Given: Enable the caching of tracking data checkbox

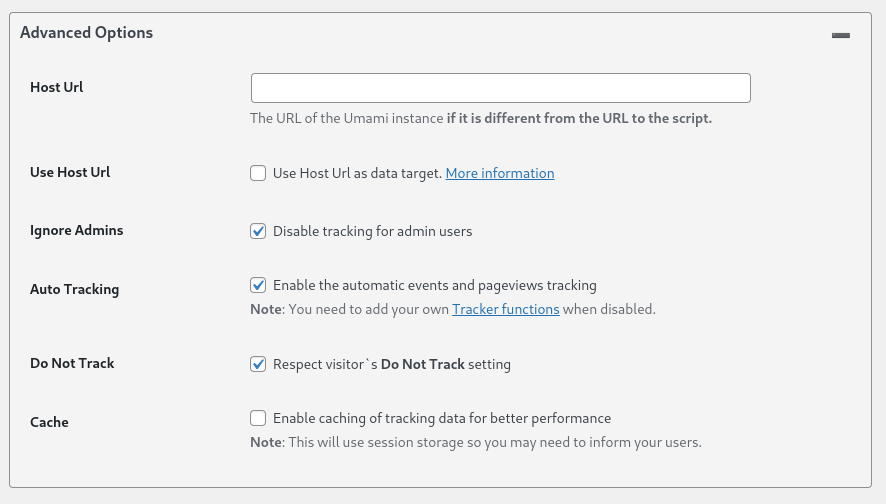Looking at the screenshot, I should [258, 418].
